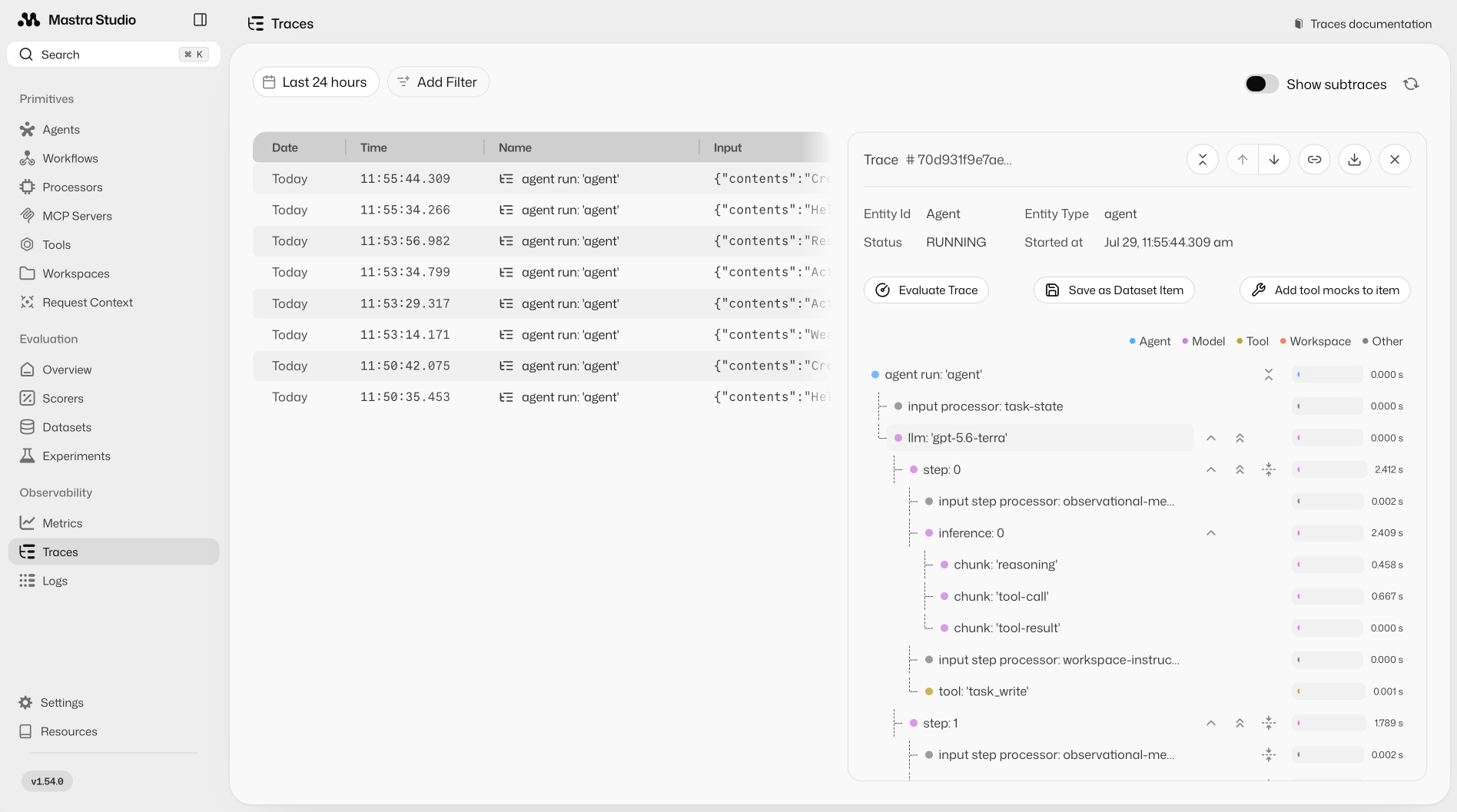Select chunk: 'tool-call' span
Screen dimensions: 1457x812
click(1001, 596)
